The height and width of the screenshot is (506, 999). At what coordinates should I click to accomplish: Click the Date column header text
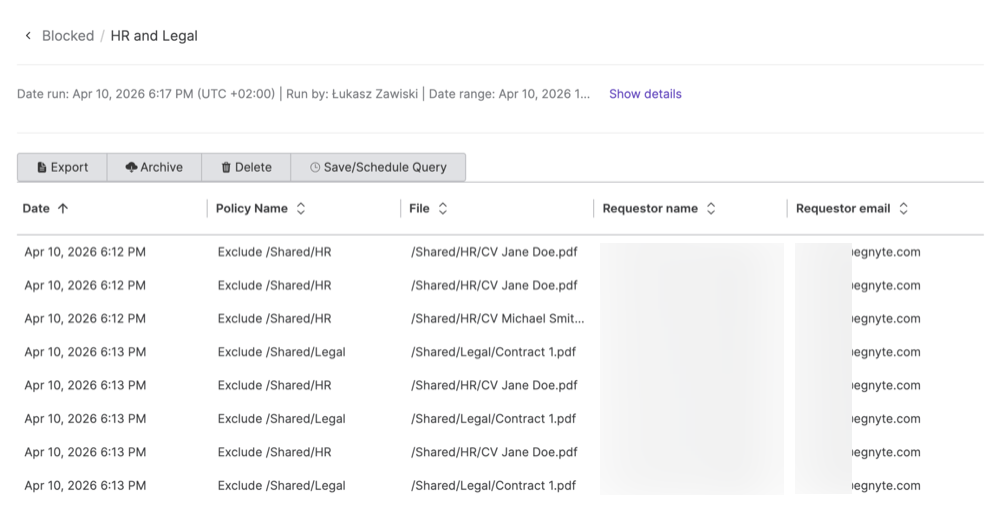[x=37, y=209]
